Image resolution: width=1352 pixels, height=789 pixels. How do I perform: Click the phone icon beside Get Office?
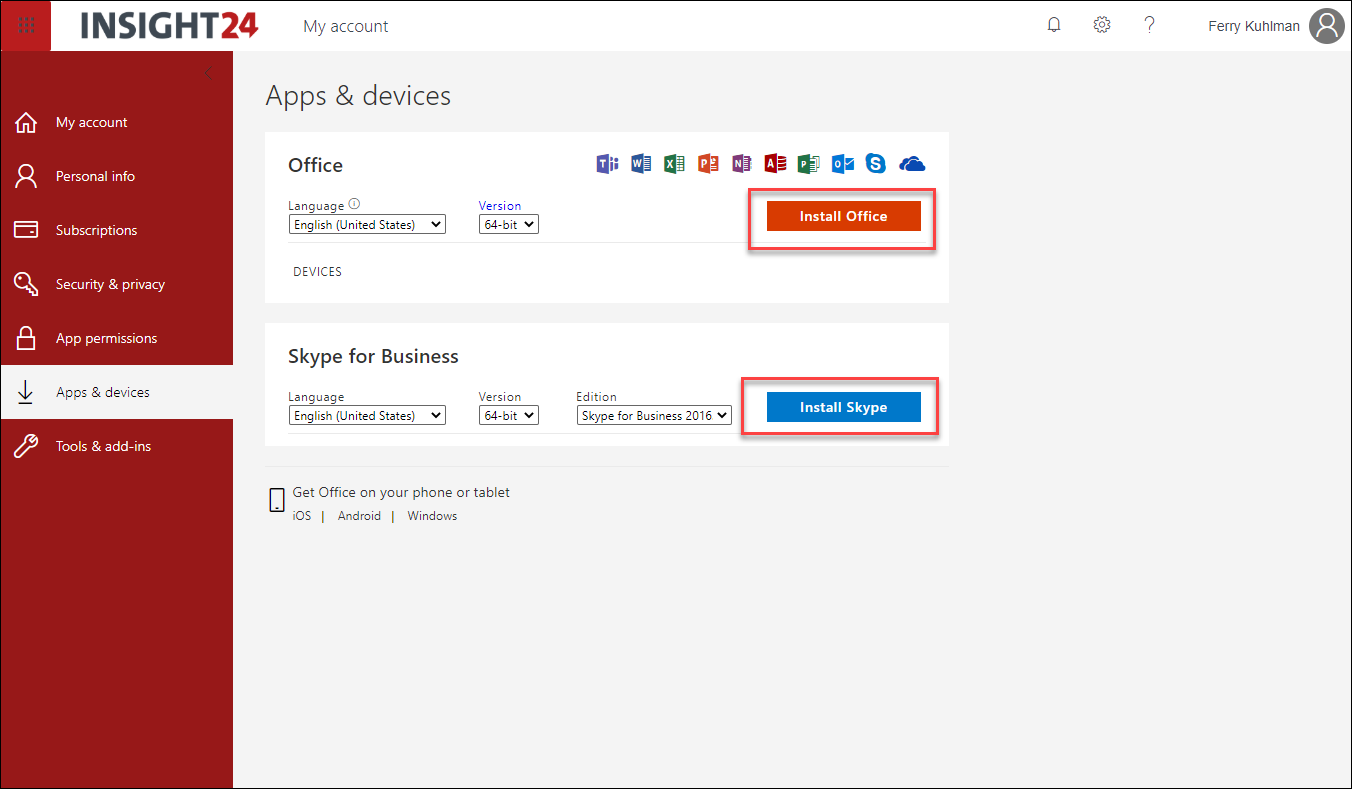coord(277,501)
